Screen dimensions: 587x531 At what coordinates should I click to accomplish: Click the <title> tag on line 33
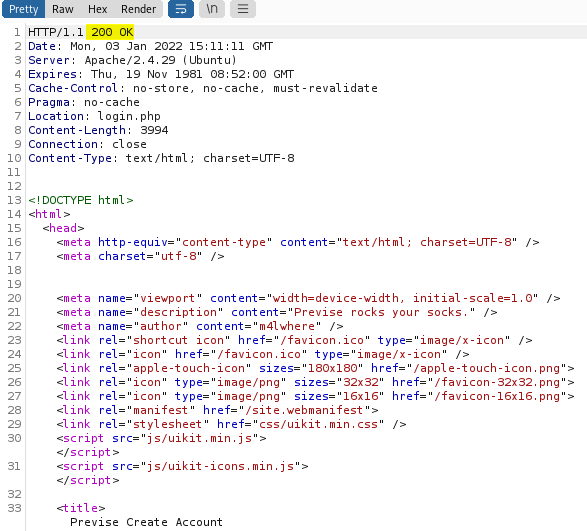pos(81,509)
